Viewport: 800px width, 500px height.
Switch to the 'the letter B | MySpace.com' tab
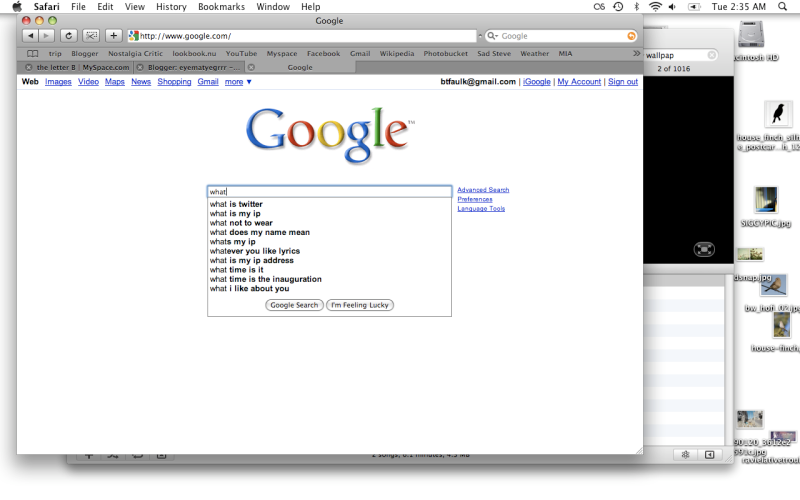(77, 67)
